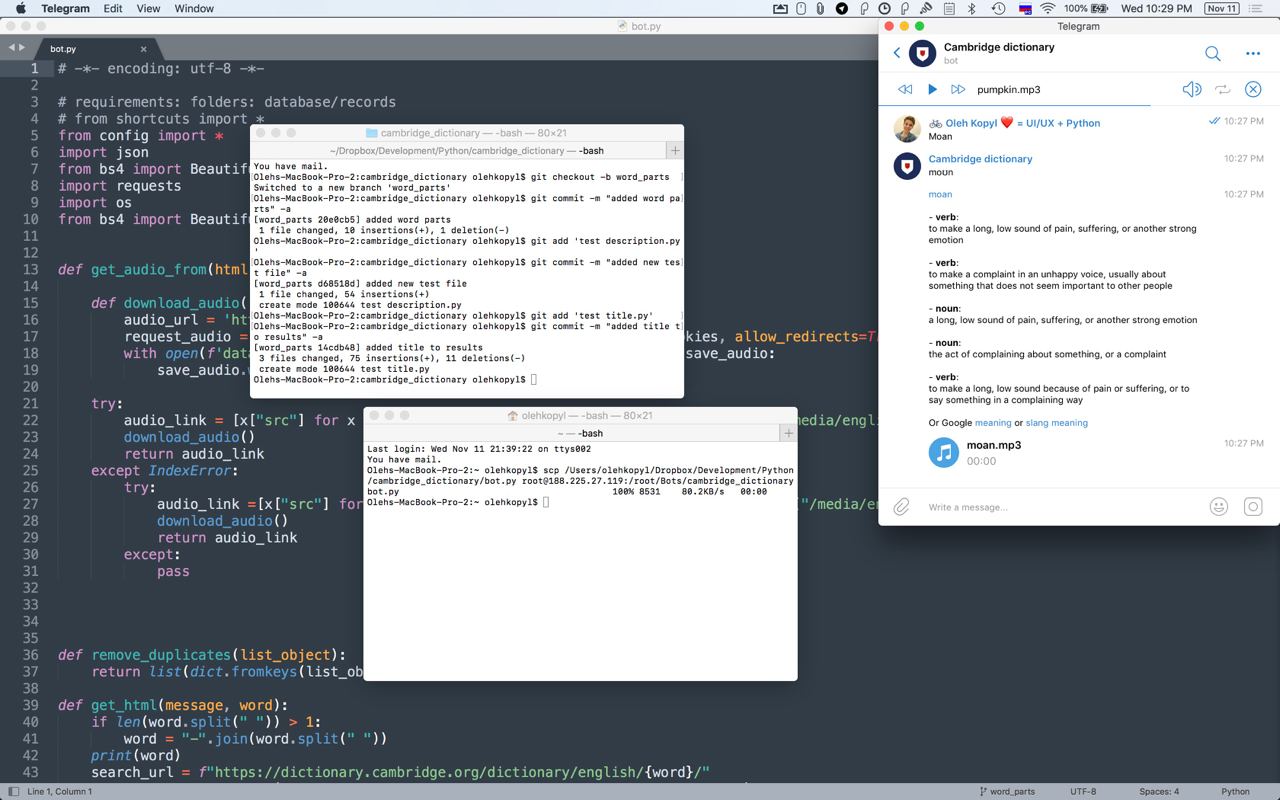Focus the Write a message field
This screenshot has width=1280, height=800.
click(1060, 507)
